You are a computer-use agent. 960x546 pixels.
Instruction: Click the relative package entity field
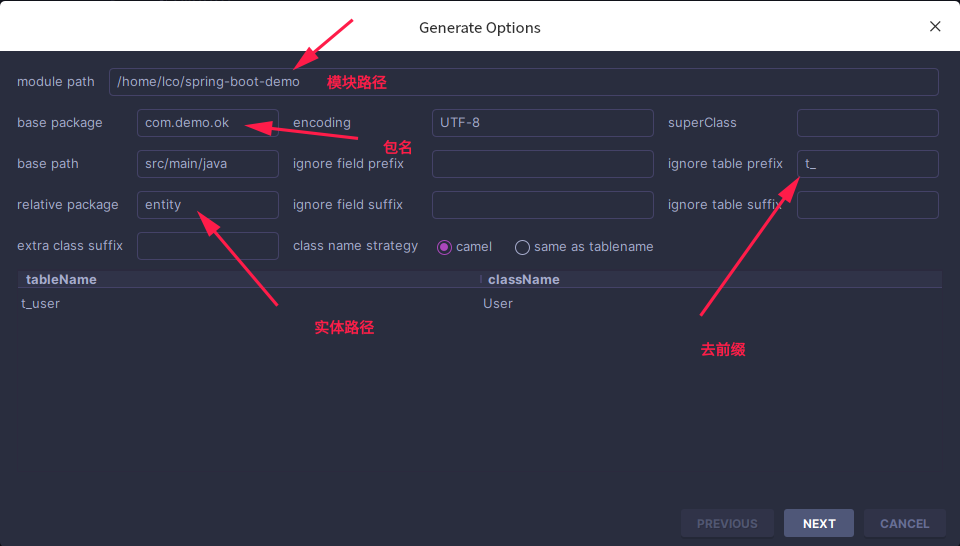pyautogui.click(x=207, y=205)
